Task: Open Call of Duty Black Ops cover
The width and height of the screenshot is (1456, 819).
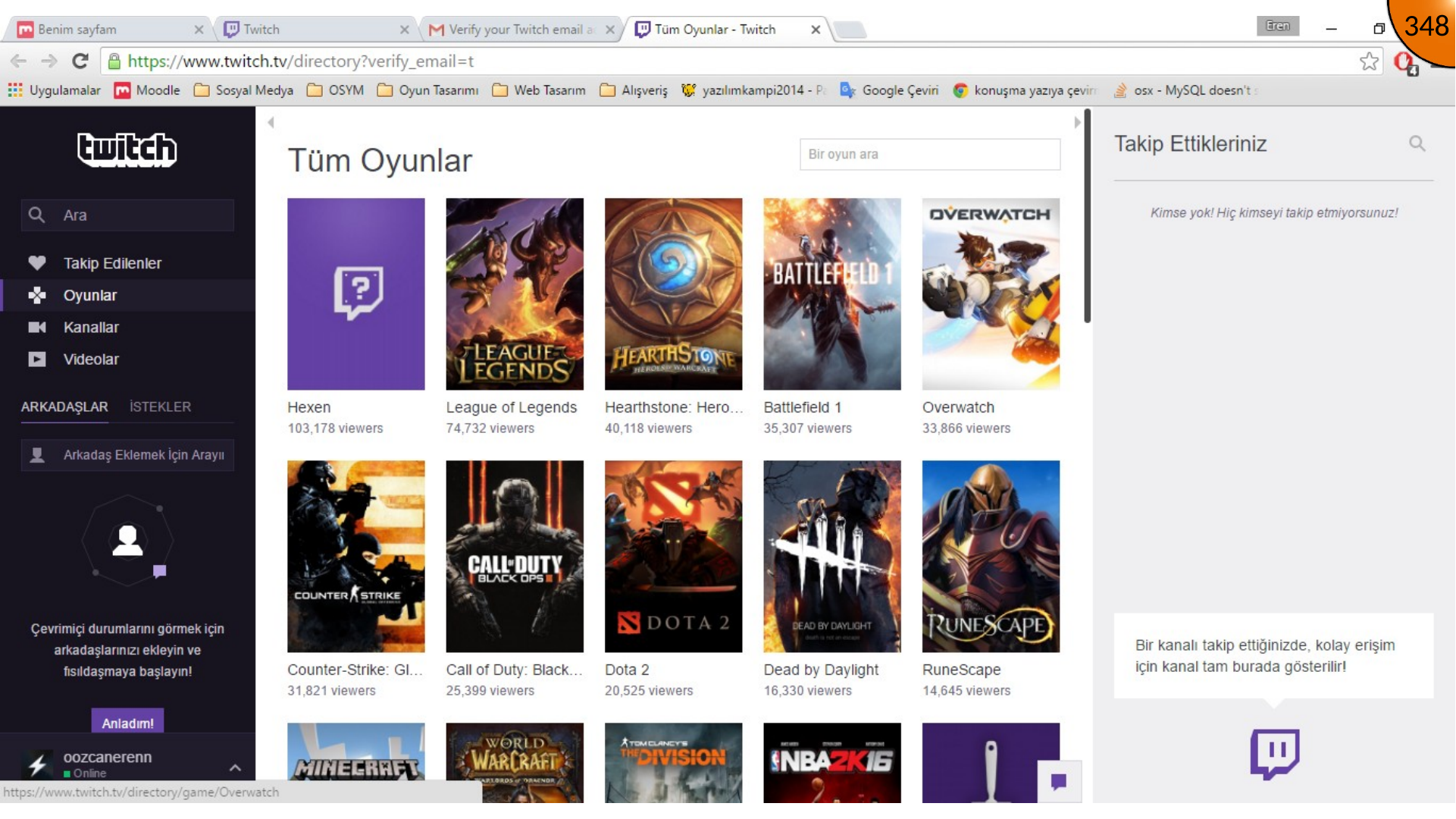Action: pyautogui.click(x=515, y=557)
